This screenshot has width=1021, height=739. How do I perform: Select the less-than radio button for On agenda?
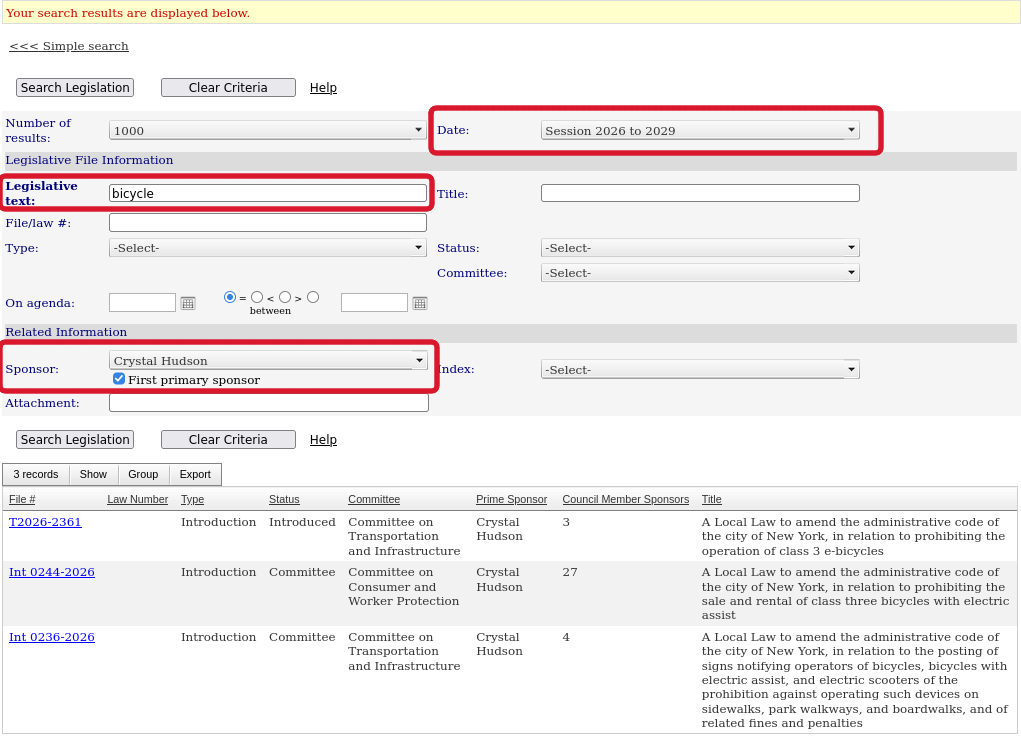point(257,297)
